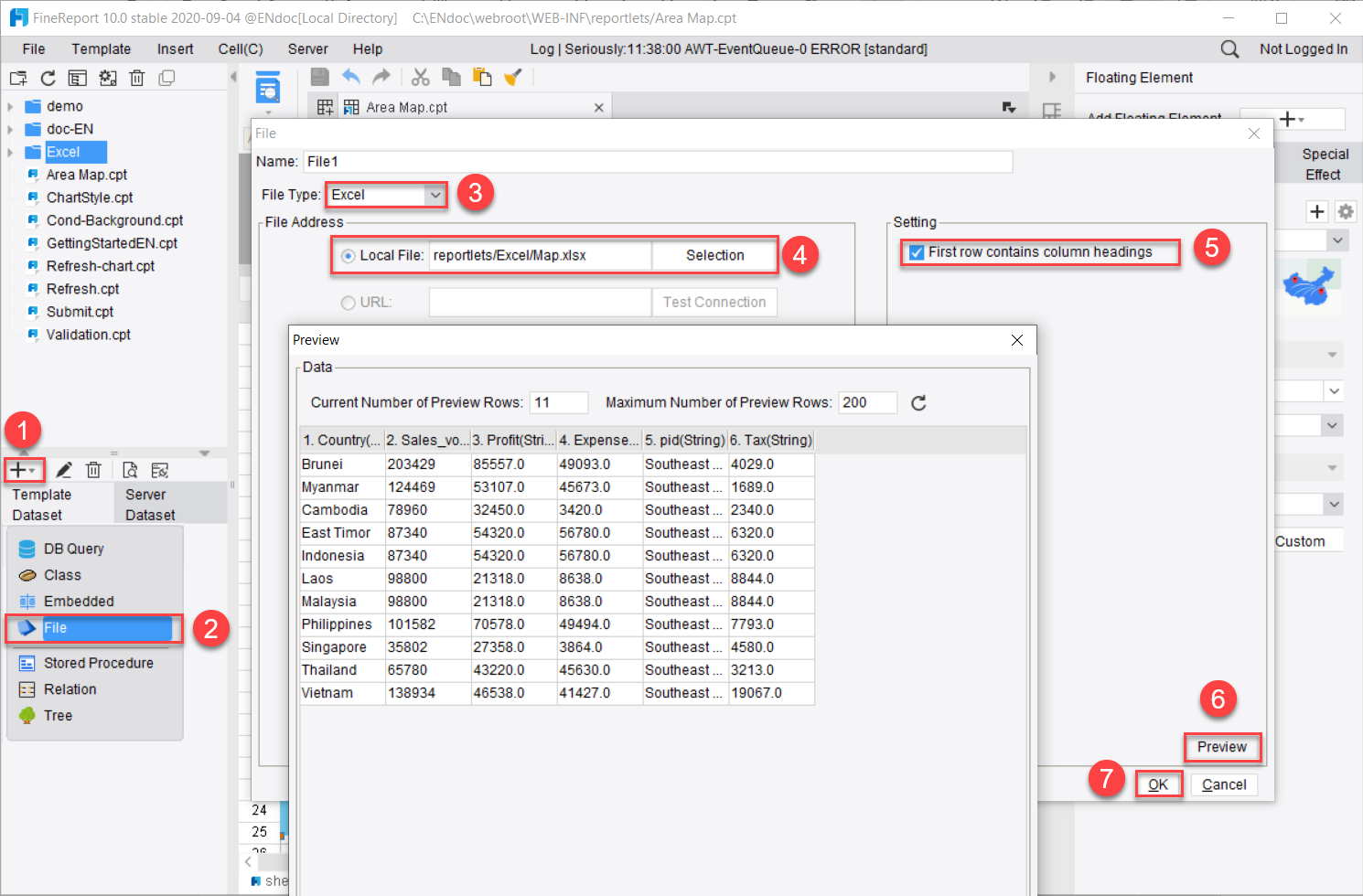Open the File Type dropdown
The width and height of the screenshot is (1363, 896).
click(435, 195)
